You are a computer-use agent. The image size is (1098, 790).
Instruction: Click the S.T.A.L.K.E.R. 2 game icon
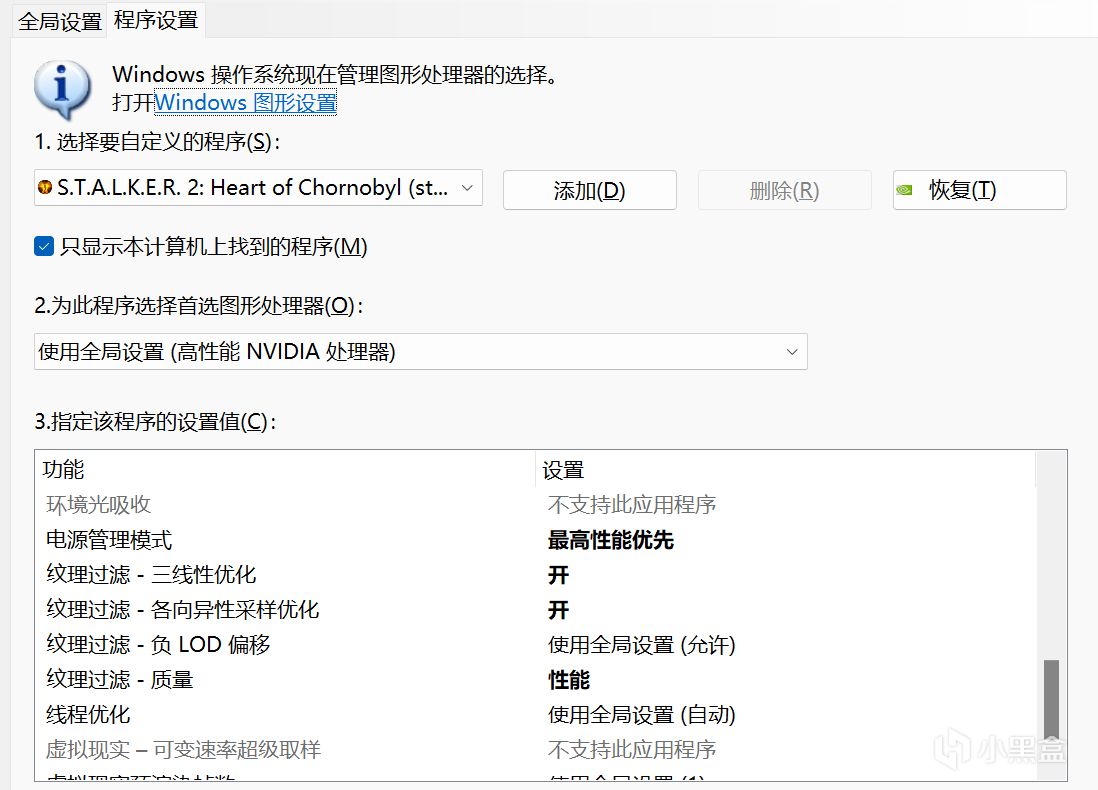[x=45, y=188]
